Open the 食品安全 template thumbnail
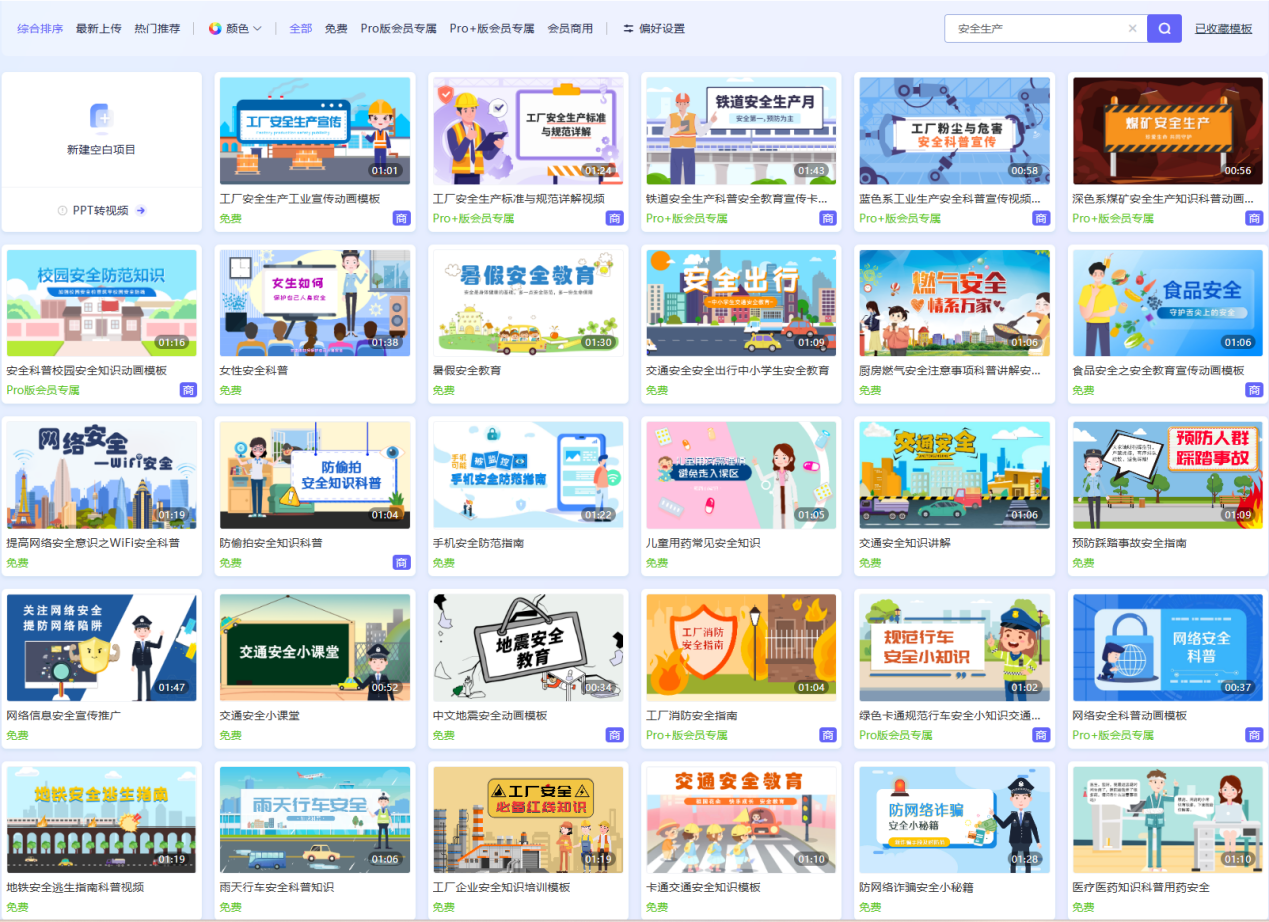This screenshot has height=922, width=1269. coord(1166,301)
